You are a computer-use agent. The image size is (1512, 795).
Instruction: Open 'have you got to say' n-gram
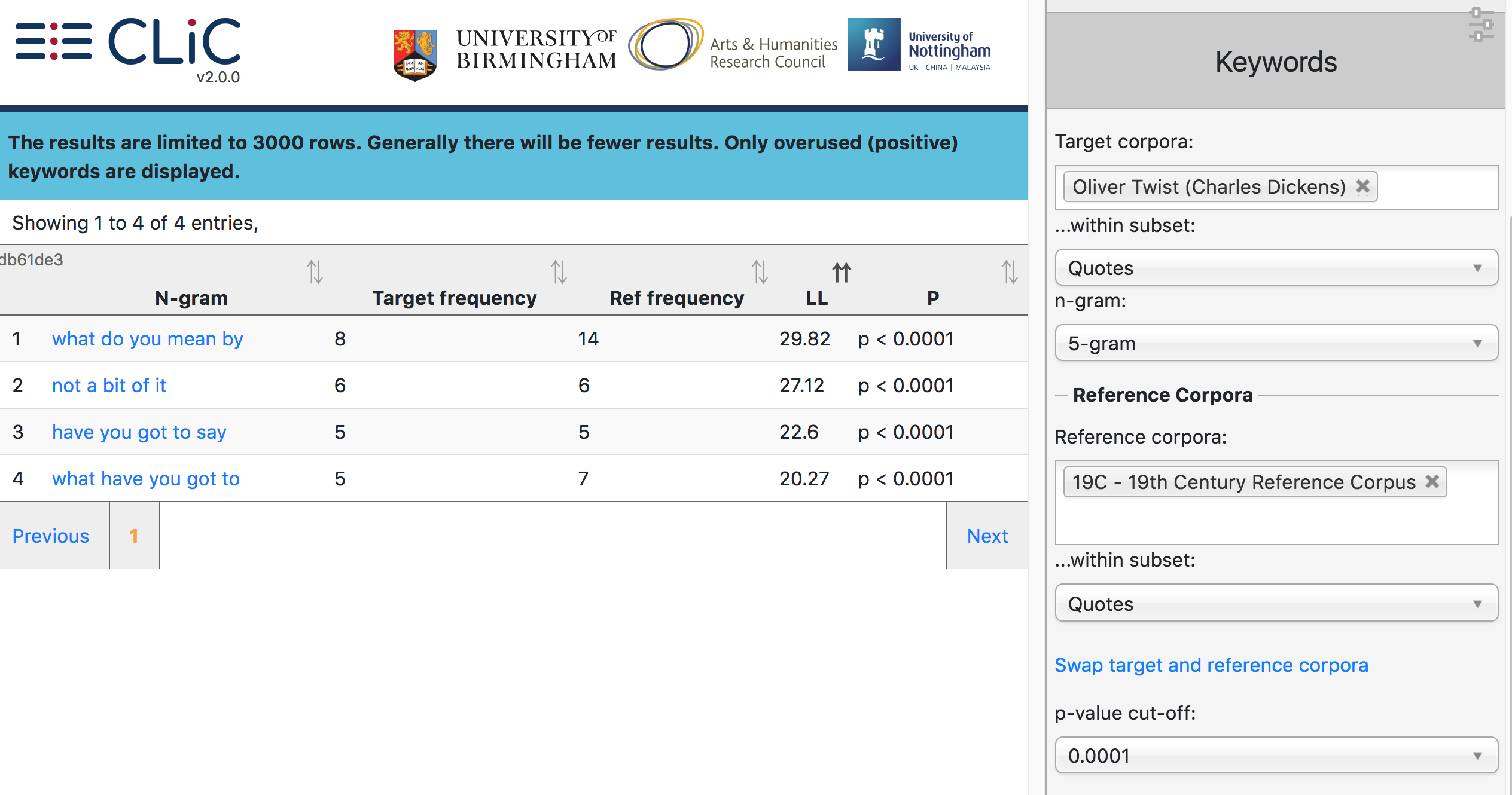(139, 432)
